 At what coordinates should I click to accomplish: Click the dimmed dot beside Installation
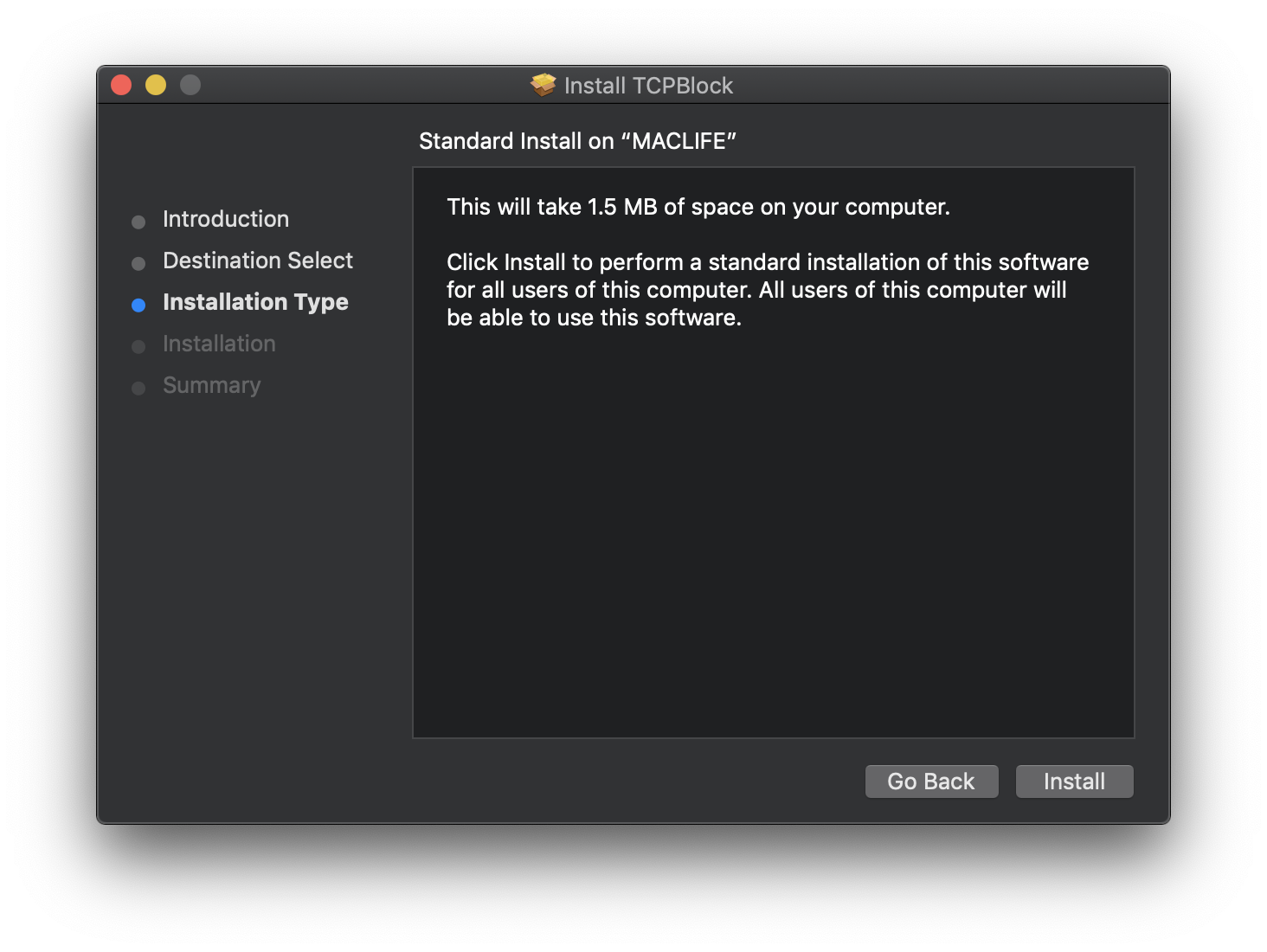138,346
